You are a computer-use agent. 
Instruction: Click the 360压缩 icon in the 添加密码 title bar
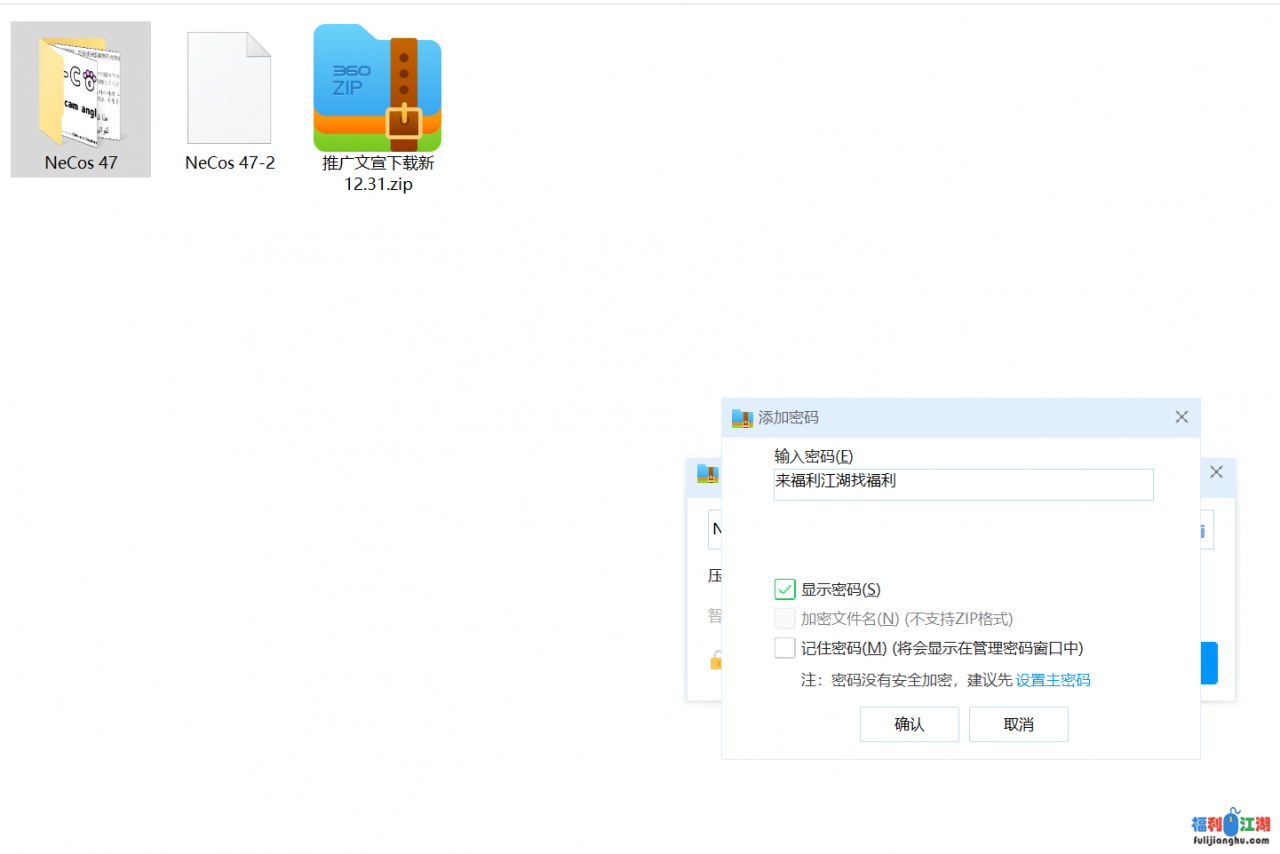tap(741, 417)
